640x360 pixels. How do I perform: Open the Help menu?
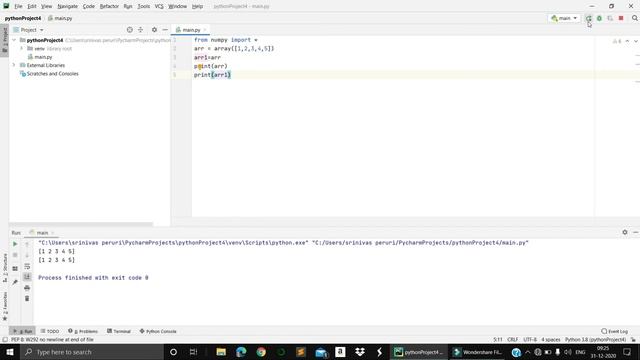click(x=198, y=6)
